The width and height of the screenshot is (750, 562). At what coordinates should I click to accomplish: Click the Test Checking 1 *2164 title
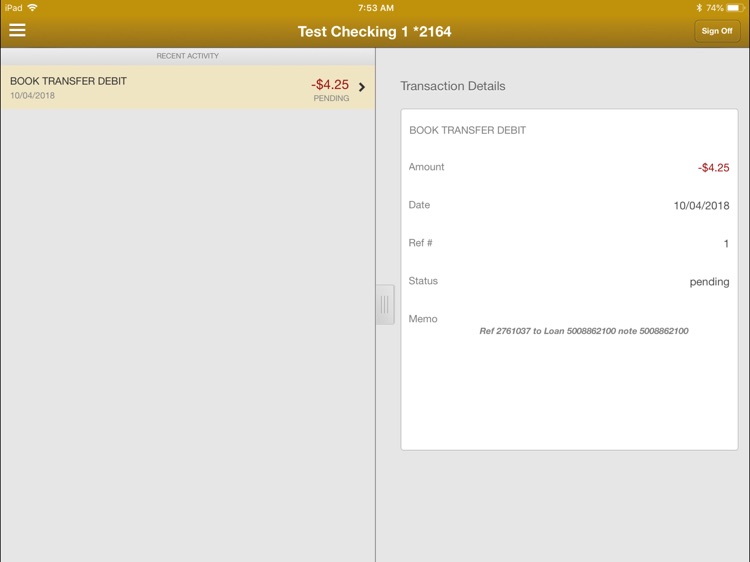pos(375,32)
